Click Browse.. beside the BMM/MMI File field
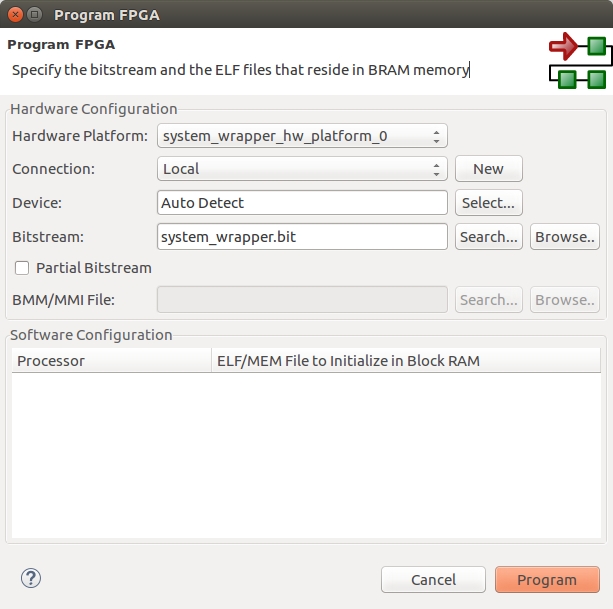The width and height of the screenshot is (613, 609). 564,300
